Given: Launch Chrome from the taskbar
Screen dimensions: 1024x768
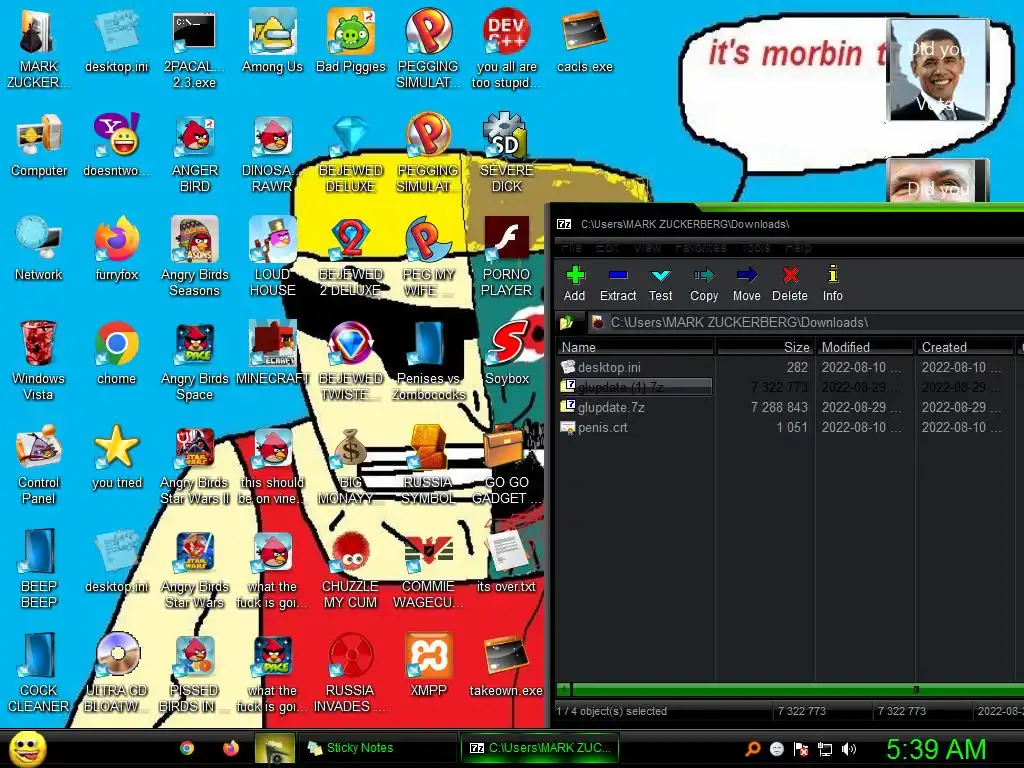Looking at the screenshot, I should (187, 748).
